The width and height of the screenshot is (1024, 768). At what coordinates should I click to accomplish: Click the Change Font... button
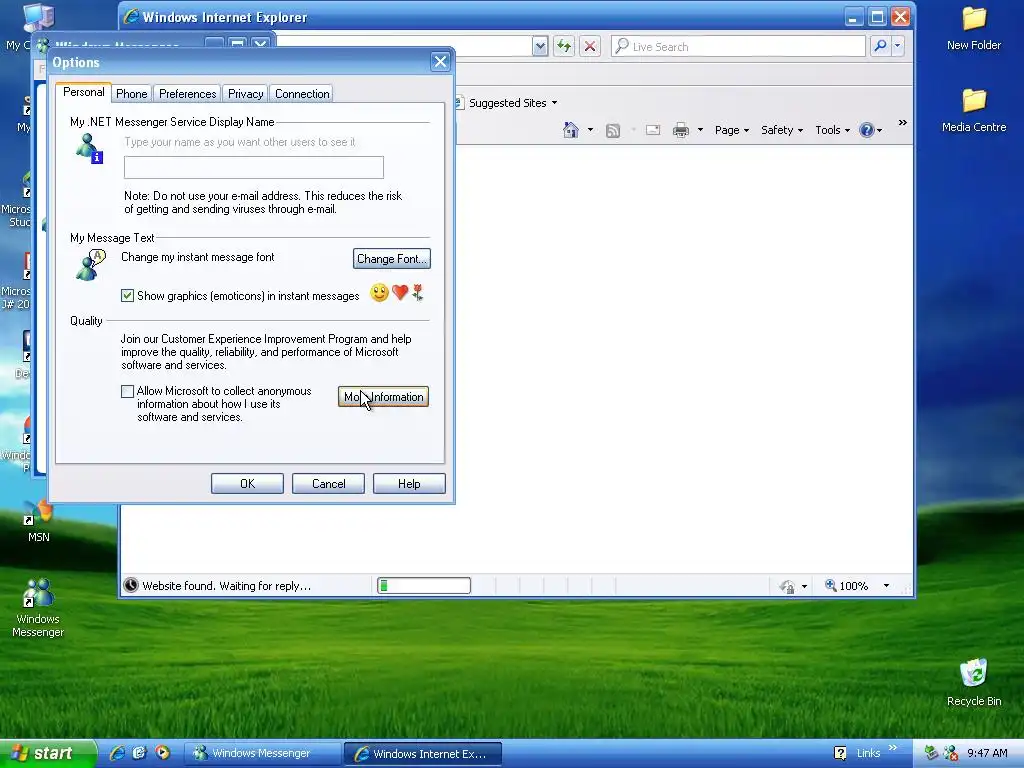(x=392, y=259)
